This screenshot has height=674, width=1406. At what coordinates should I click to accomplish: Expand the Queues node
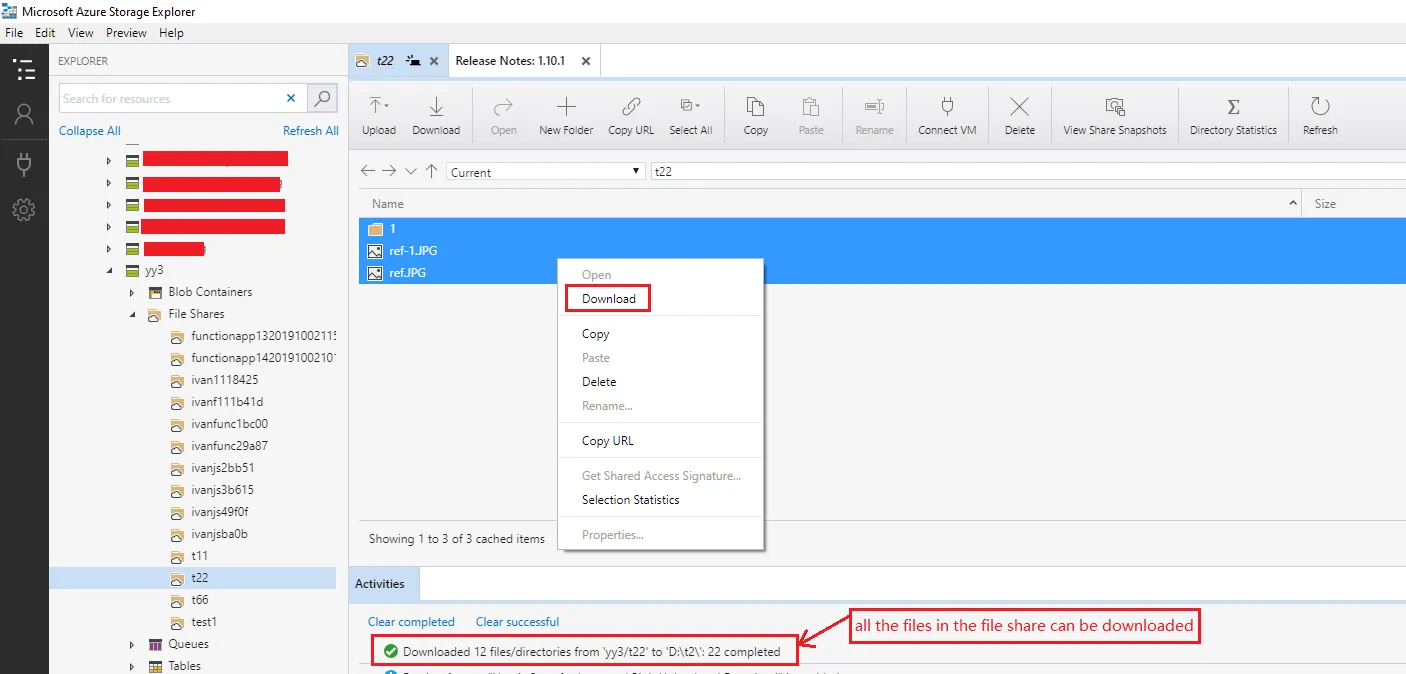point(132,644)
